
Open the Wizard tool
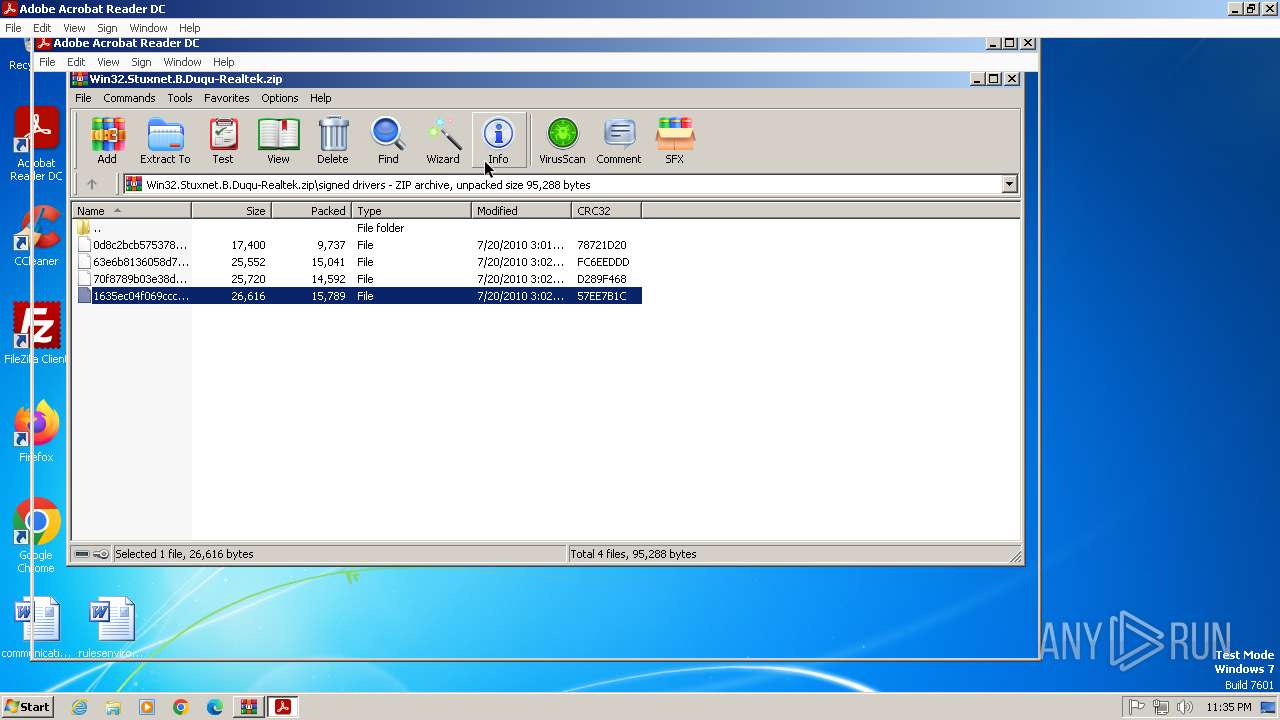coord(443,141)
